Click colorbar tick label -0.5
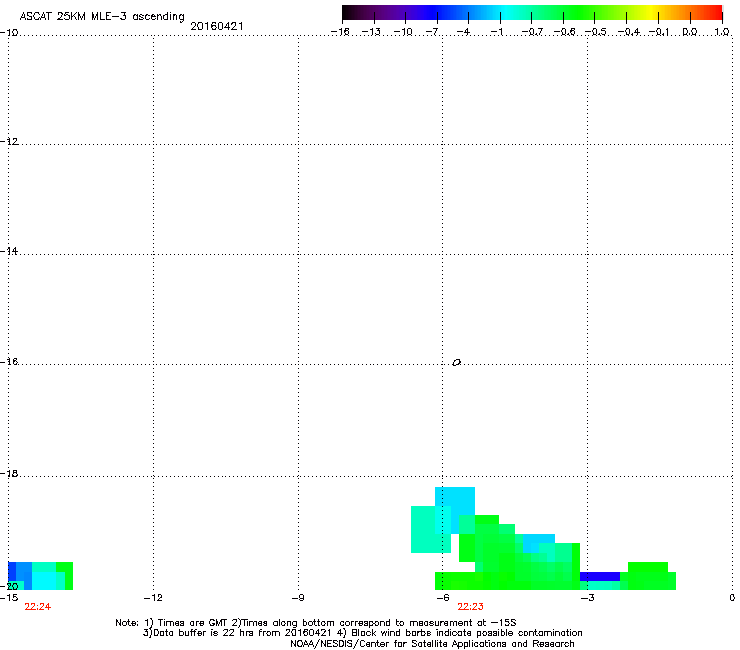 [x=596, y=32]
